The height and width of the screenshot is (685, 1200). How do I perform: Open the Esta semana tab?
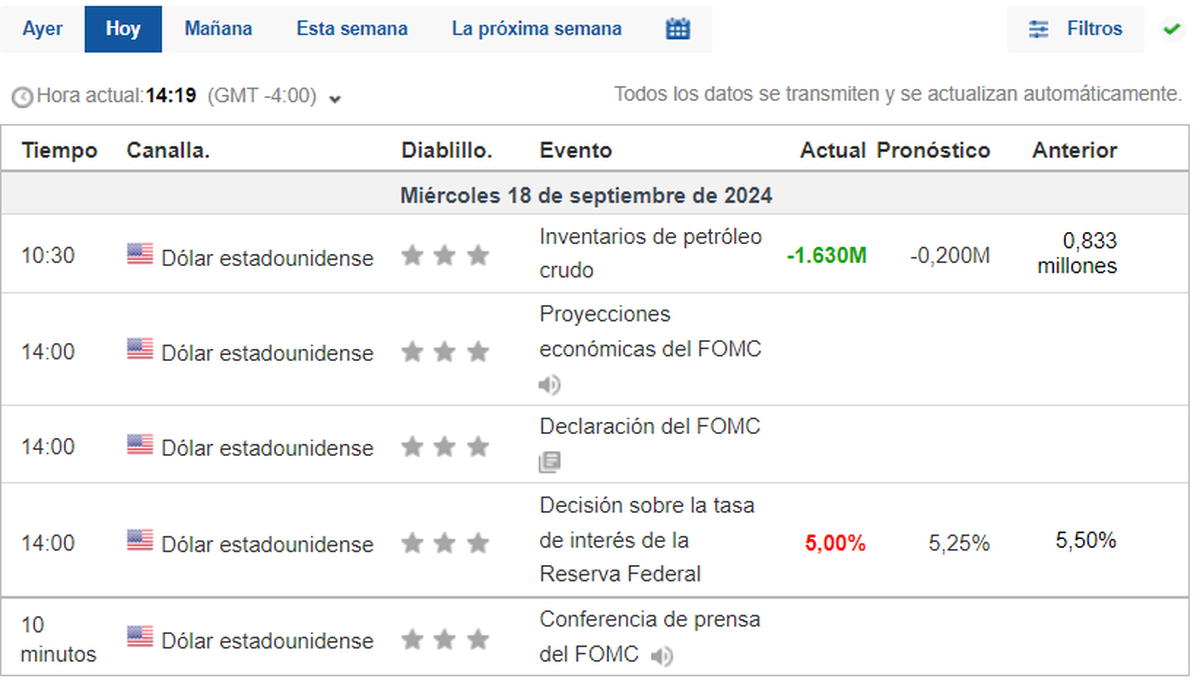coord(352,29)
